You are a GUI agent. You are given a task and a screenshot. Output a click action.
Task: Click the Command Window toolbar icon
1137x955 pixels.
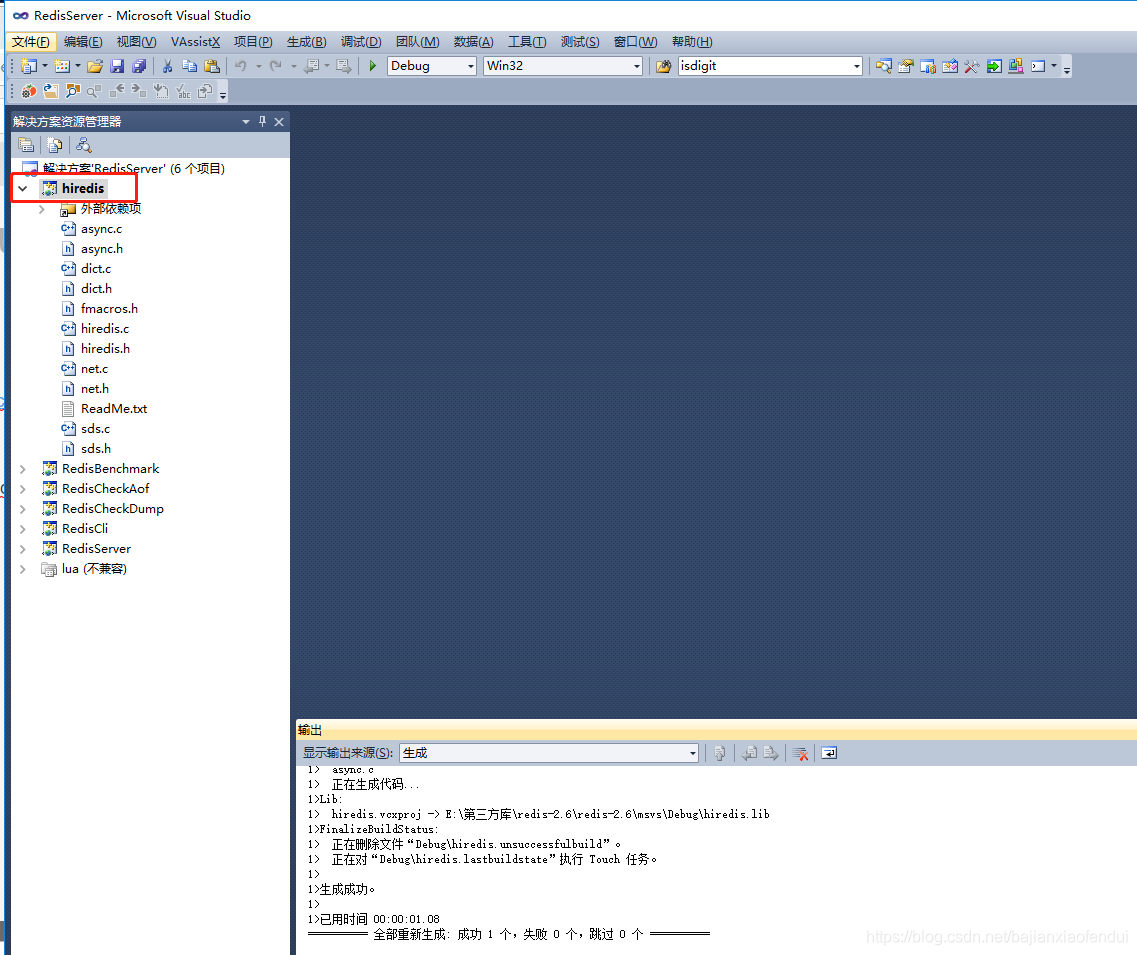[1038, 66]
